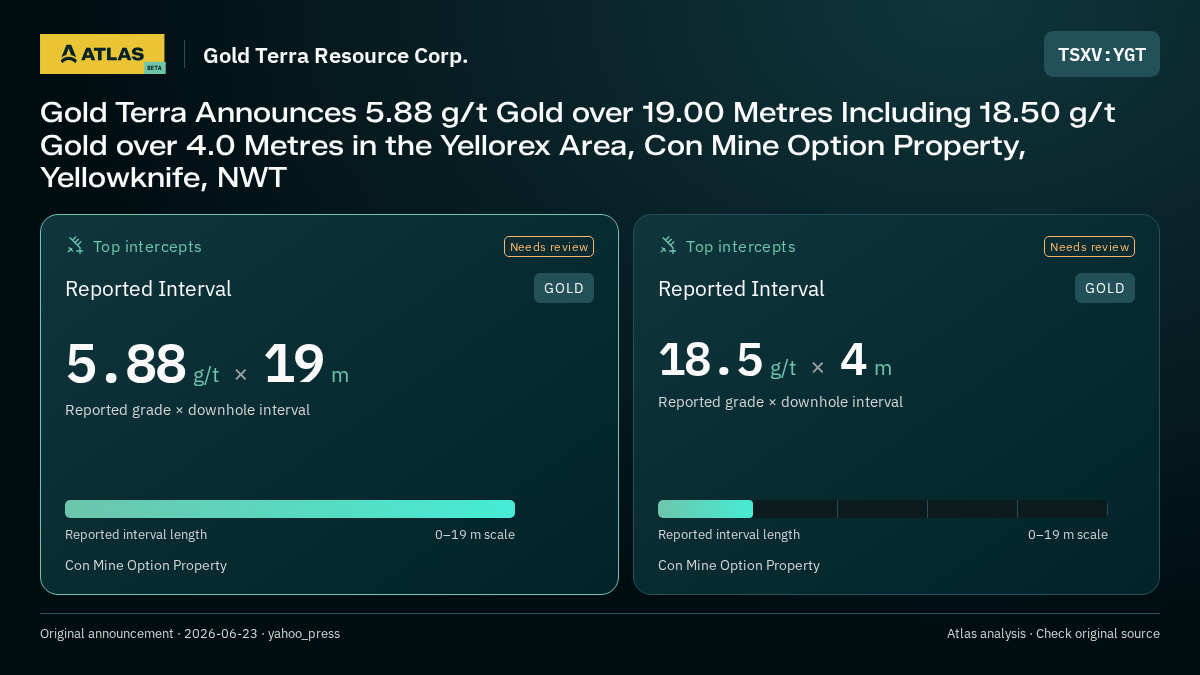Click the Atlas beta logo

pos(102,54)
